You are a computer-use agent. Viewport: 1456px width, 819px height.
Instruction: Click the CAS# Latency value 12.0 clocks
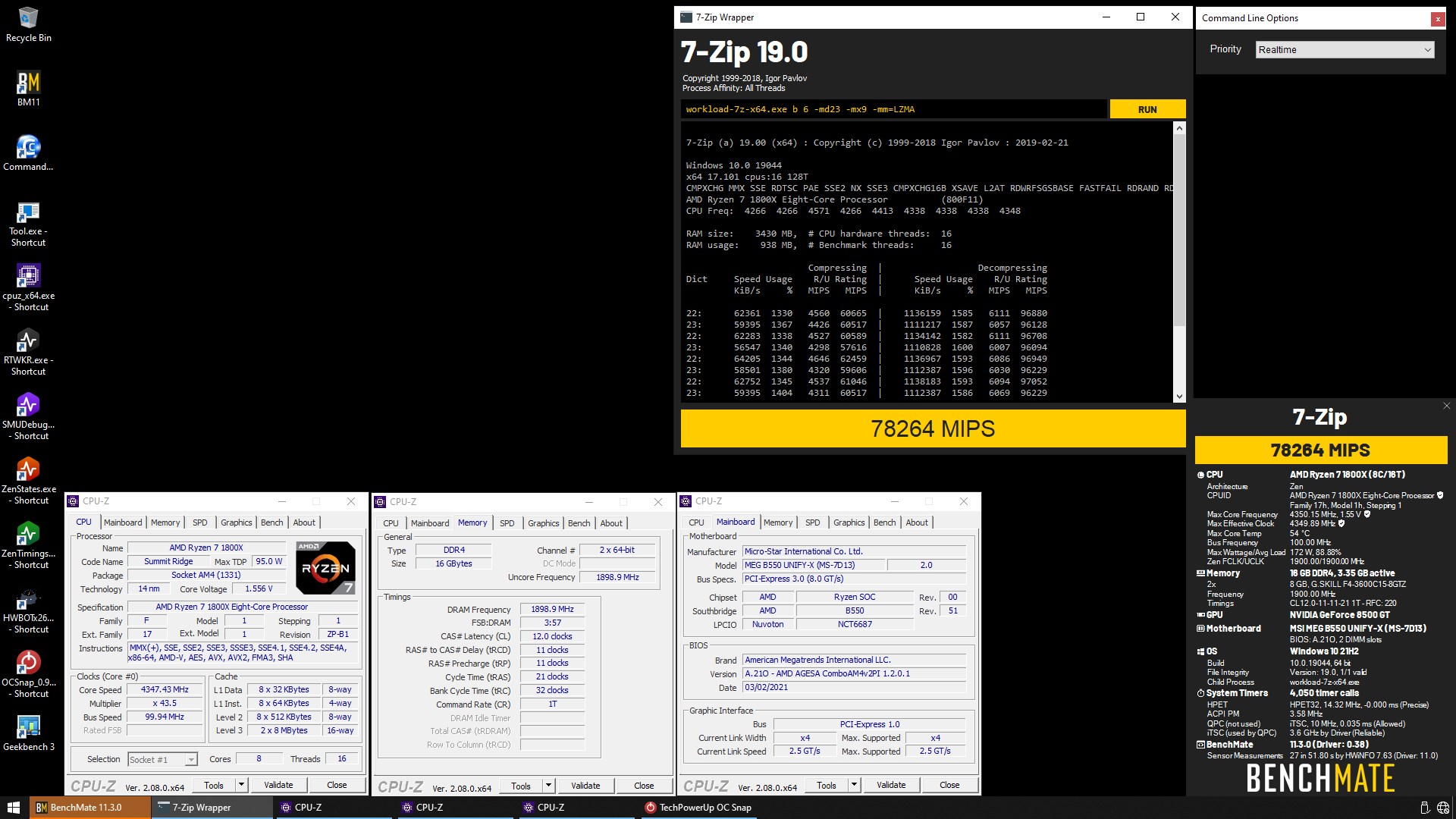point(552,636)
